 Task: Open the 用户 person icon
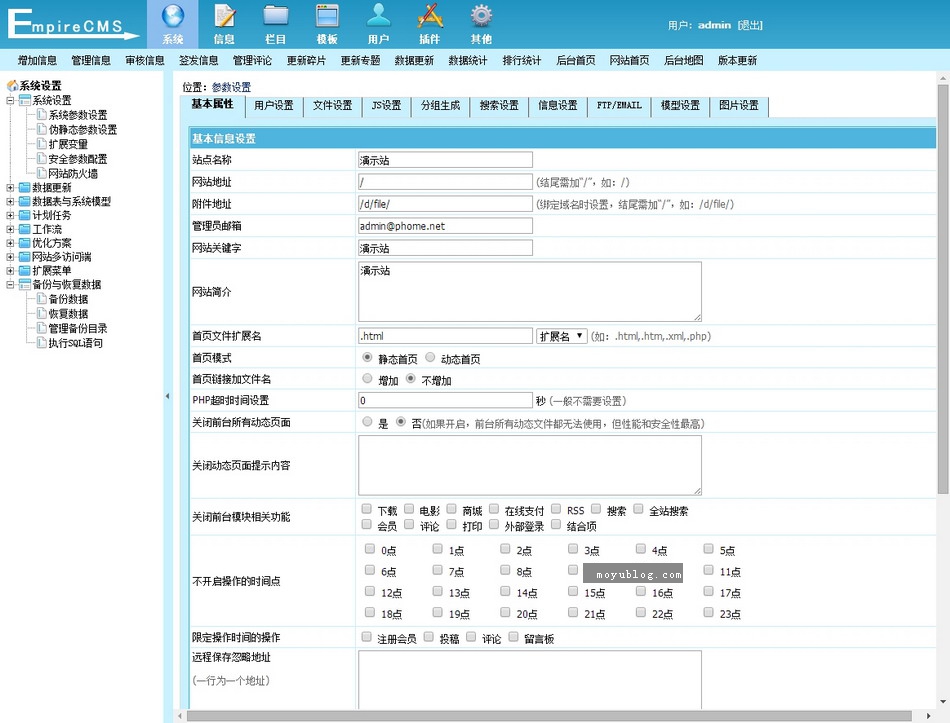click(378, 17)
